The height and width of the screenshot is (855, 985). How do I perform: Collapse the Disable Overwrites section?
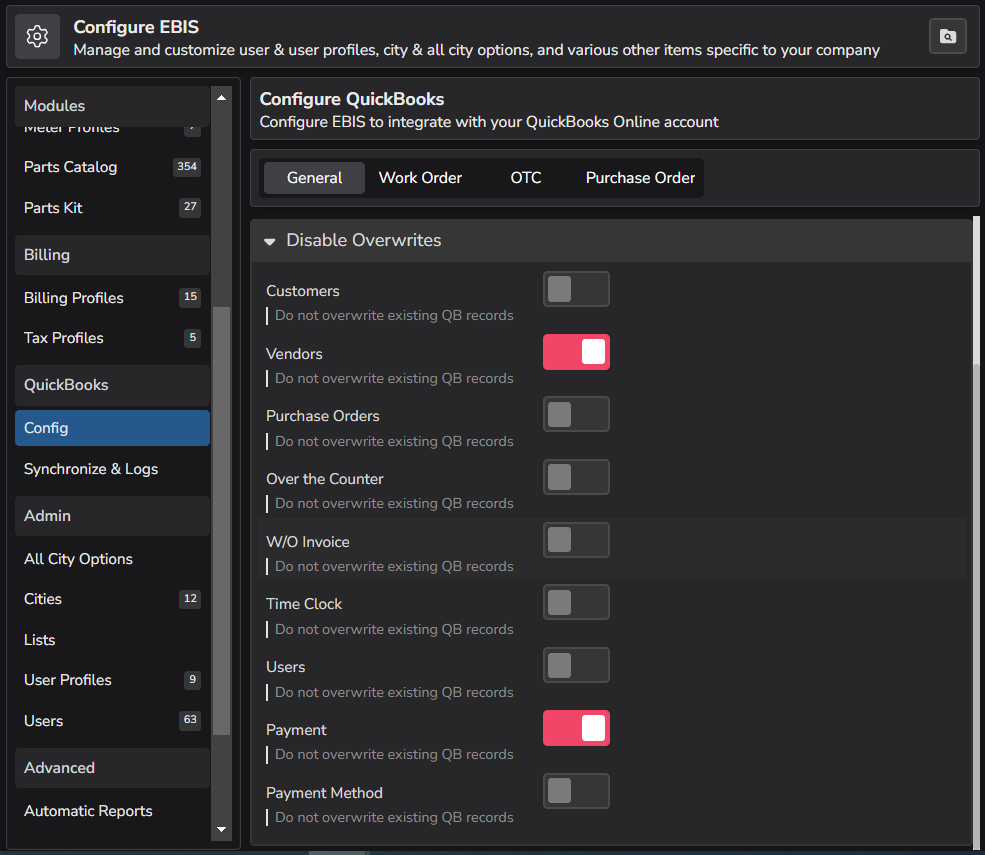click(x=269, y=240)
